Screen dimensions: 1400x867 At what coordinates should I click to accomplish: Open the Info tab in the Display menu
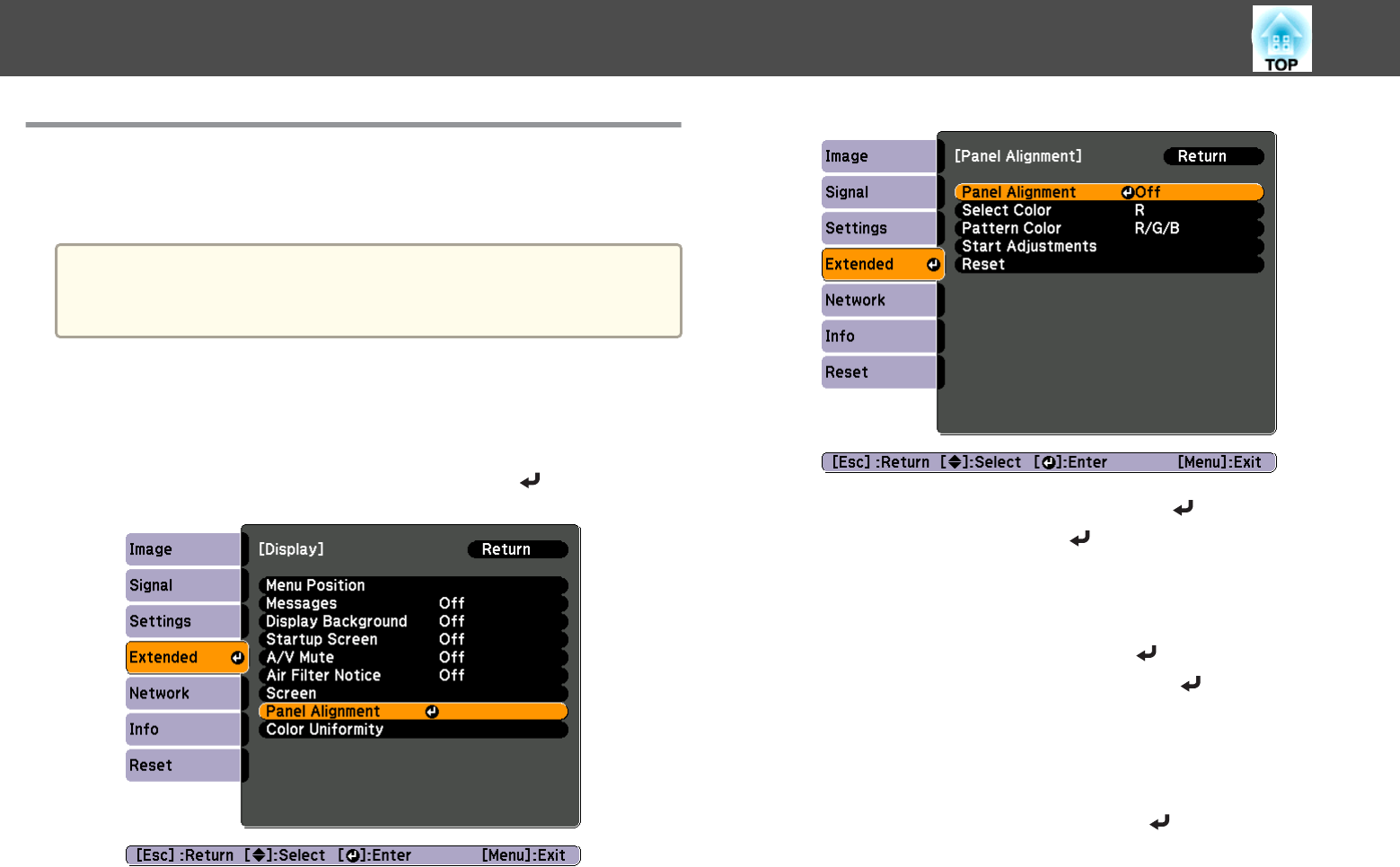[x=186, y=729]
